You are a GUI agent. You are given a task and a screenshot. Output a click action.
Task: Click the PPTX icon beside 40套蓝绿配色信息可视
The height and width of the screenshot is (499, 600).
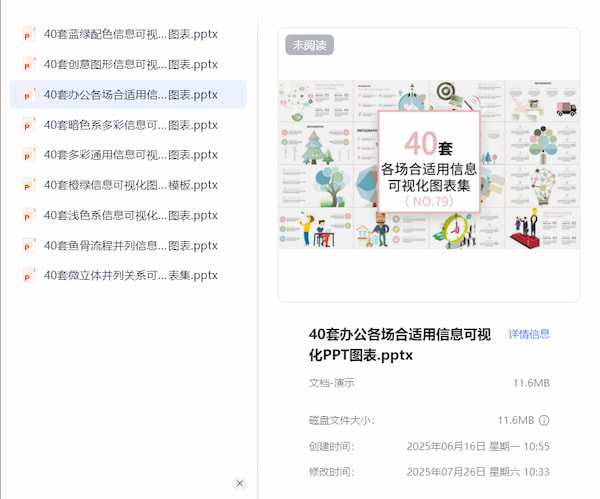coord(29,34)
